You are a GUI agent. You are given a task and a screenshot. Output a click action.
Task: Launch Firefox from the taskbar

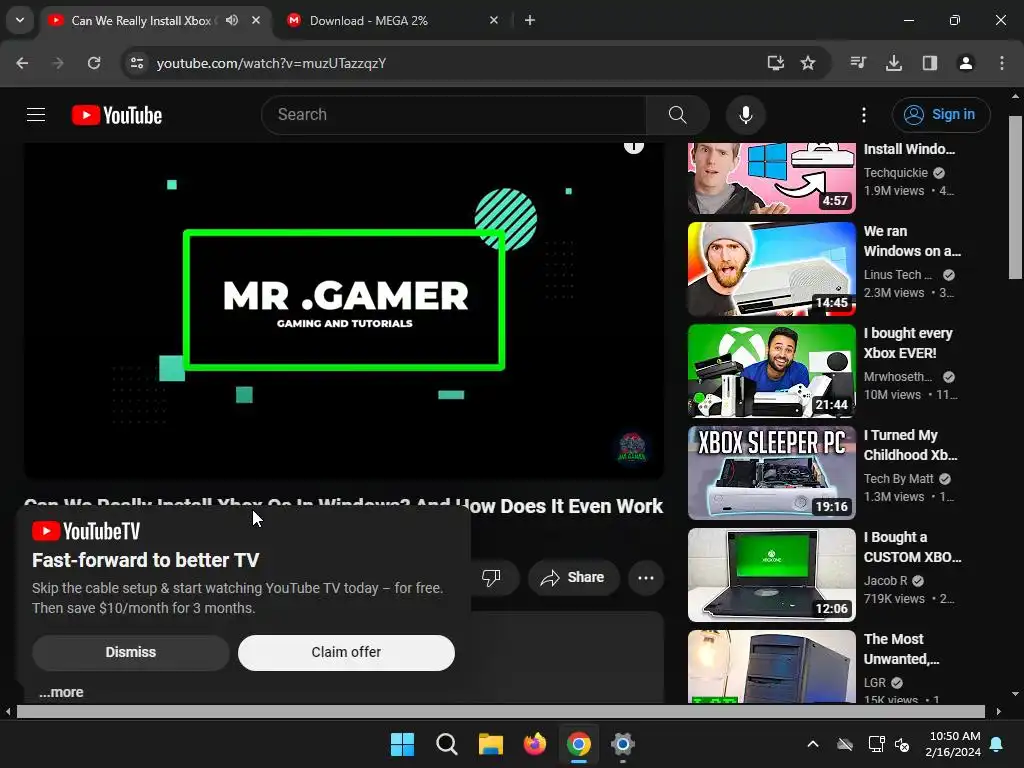[x=535, y=744]
